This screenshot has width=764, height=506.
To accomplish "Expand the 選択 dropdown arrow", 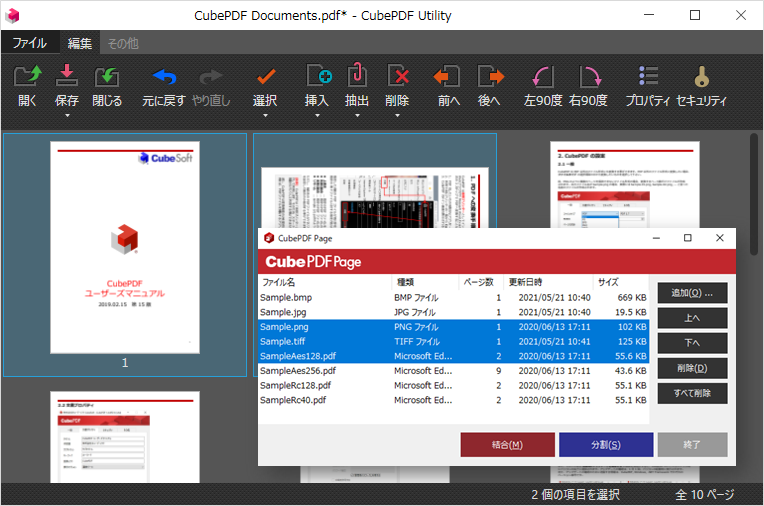I will click(266, 116).
